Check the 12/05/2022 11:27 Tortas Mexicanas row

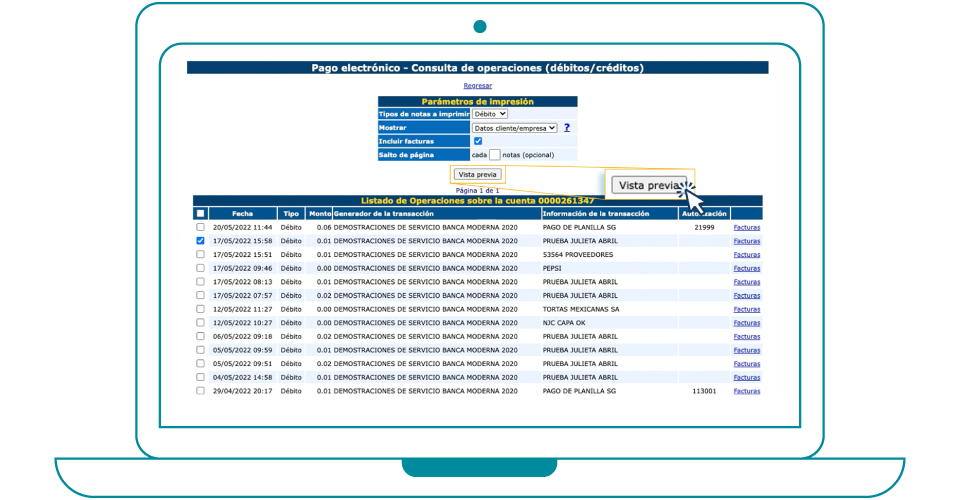tap(200, 309)
